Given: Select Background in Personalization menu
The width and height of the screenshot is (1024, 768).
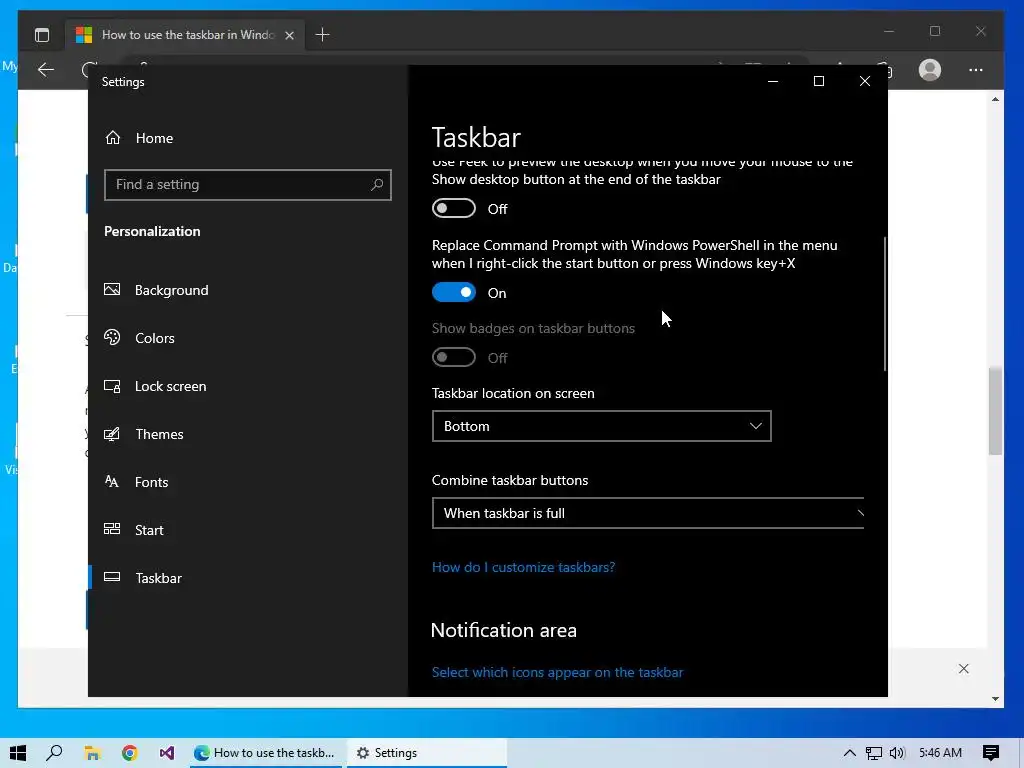Looking at the screenshot, I should coord(171,290).
